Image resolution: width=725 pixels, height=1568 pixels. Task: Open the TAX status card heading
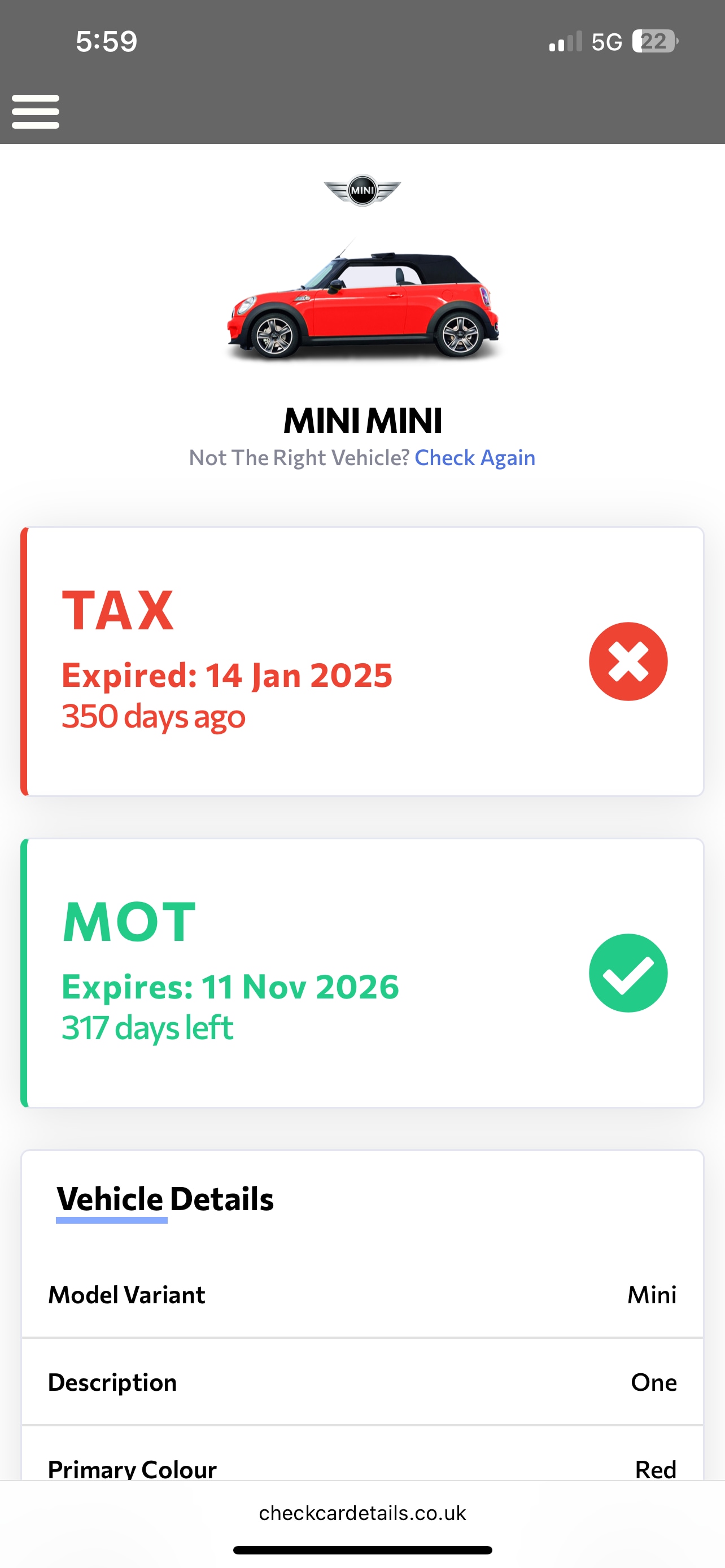pos(118,611)
